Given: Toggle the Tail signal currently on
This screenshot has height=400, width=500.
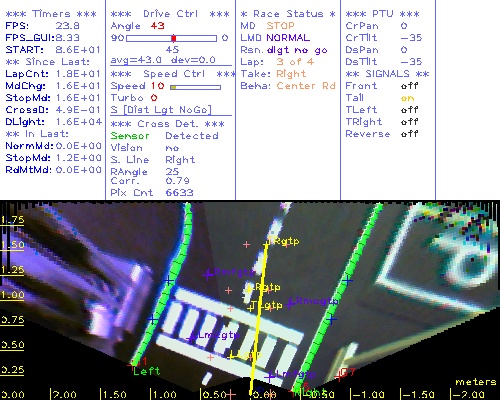Looking at the screenshot, I should (x=407, y=98).
